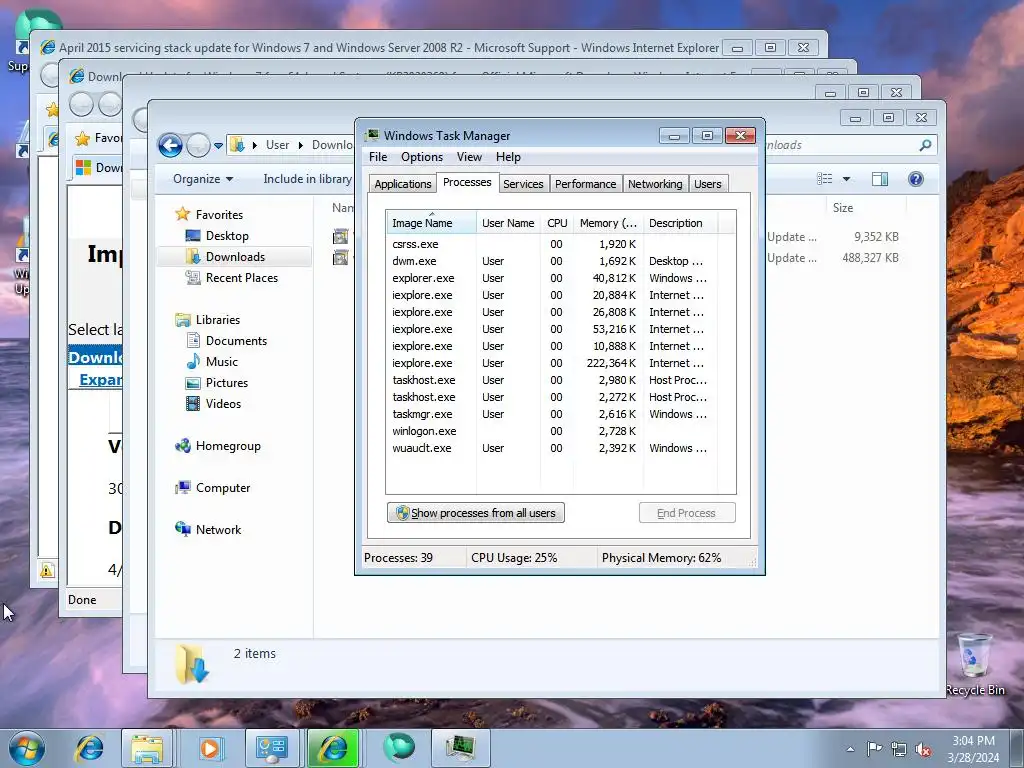Switch to active Internet Explorer taskbar group
The width and height of the screenshot is (1024, 768).
333,748
